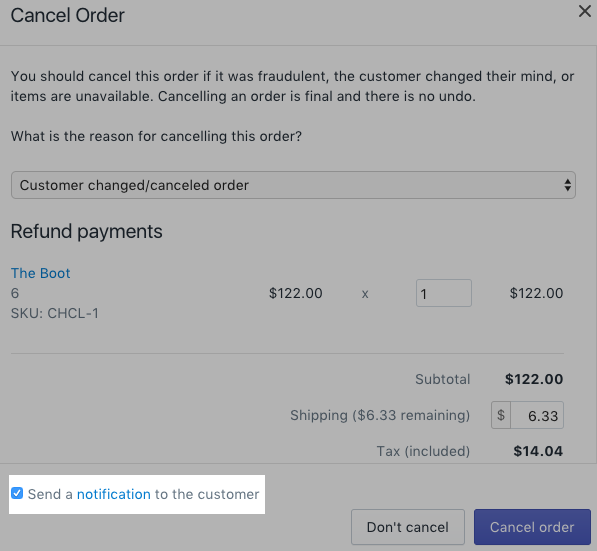Focus the quantity field showing 1
This screenshot has width=597, height=551.
(x=444, y=293)
